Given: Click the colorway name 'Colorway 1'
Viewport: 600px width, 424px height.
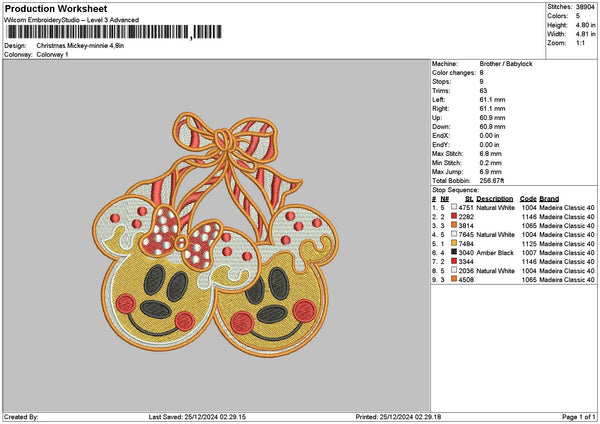Looking at the screenshot, I should tap(52, 55).
